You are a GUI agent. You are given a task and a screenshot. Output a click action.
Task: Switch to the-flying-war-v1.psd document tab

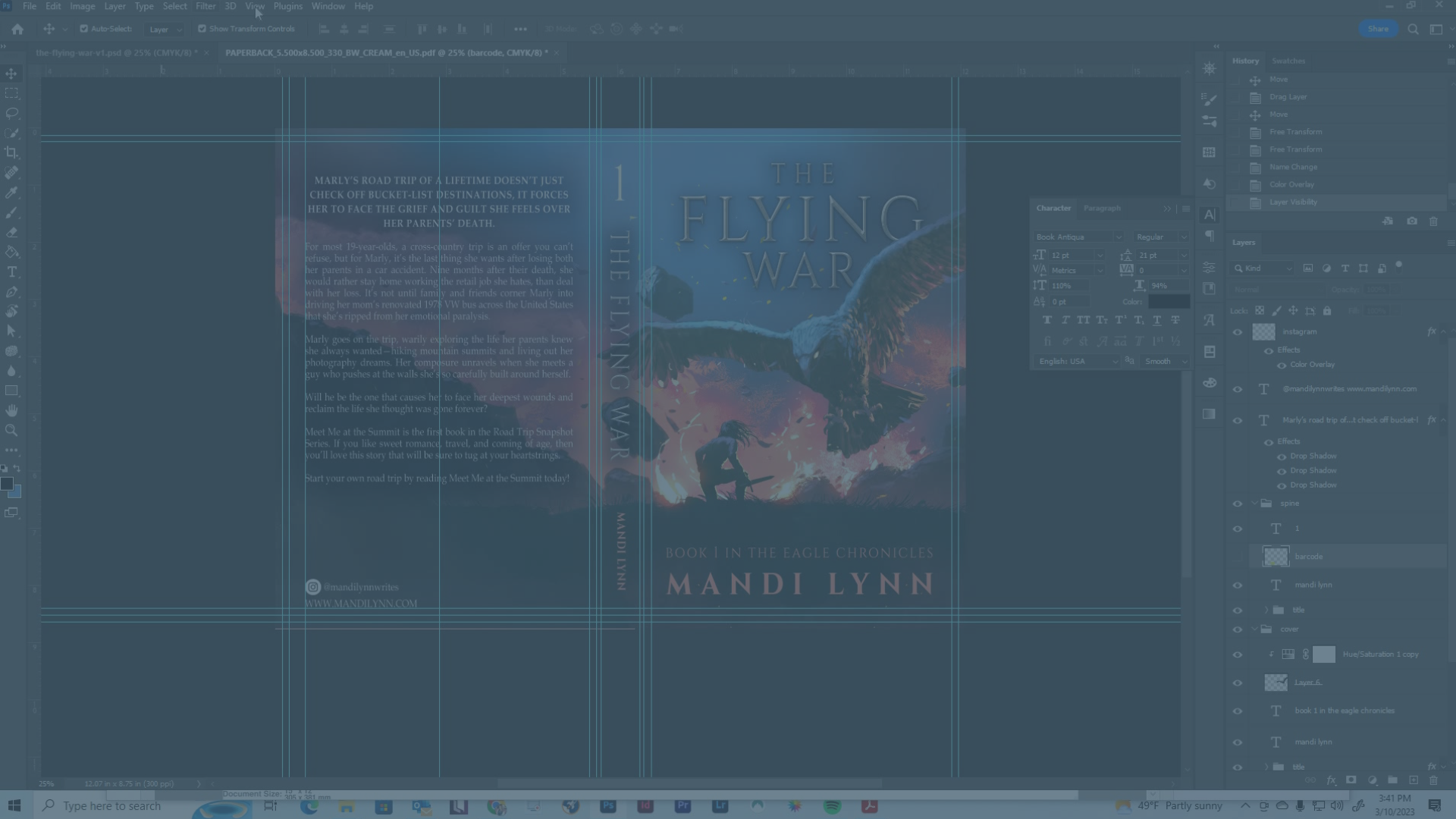117,53
